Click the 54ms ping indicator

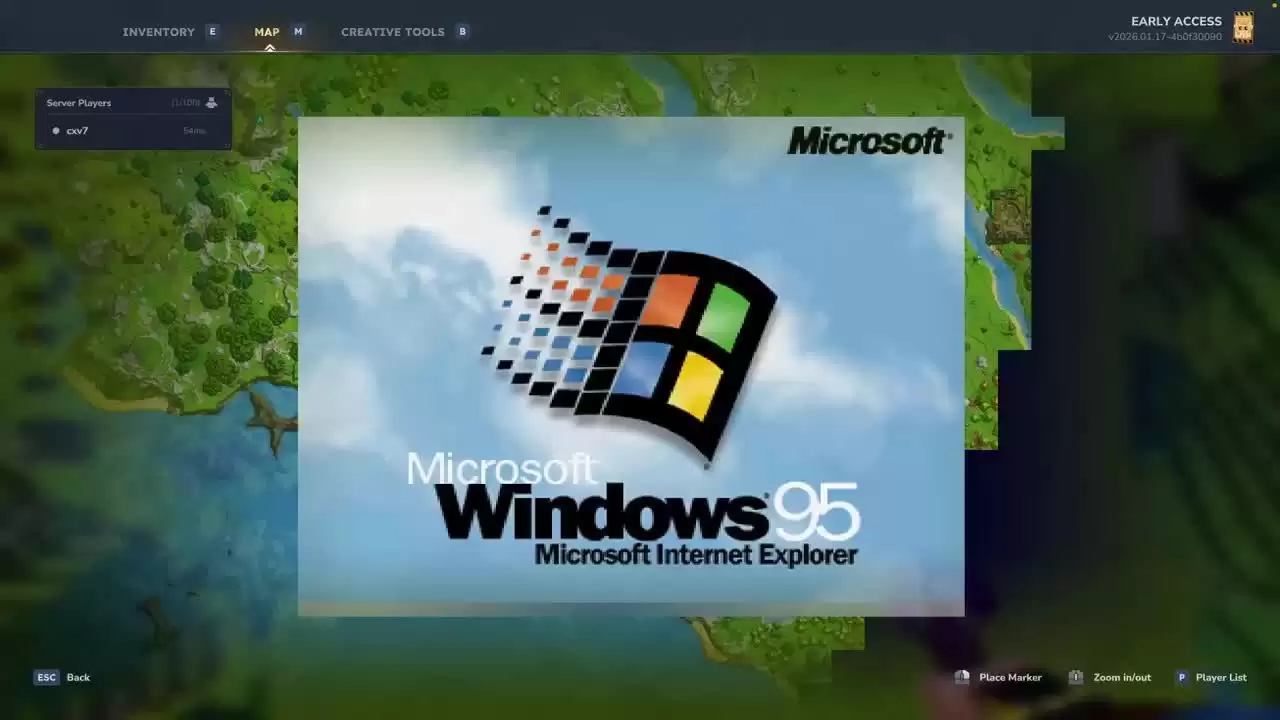(193, 130)
